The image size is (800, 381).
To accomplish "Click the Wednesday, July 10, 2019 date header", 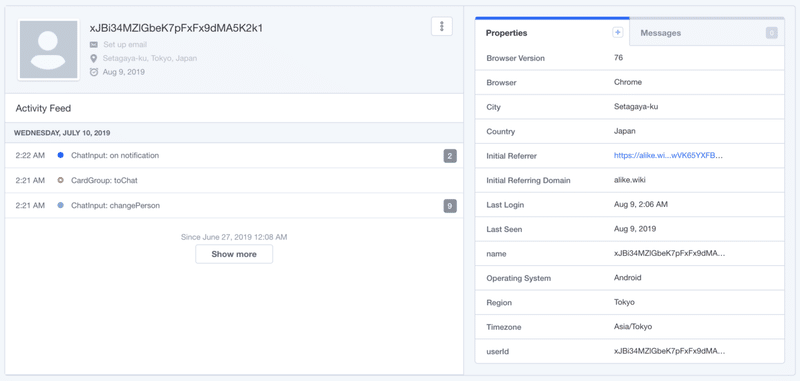I will [62, 133].
